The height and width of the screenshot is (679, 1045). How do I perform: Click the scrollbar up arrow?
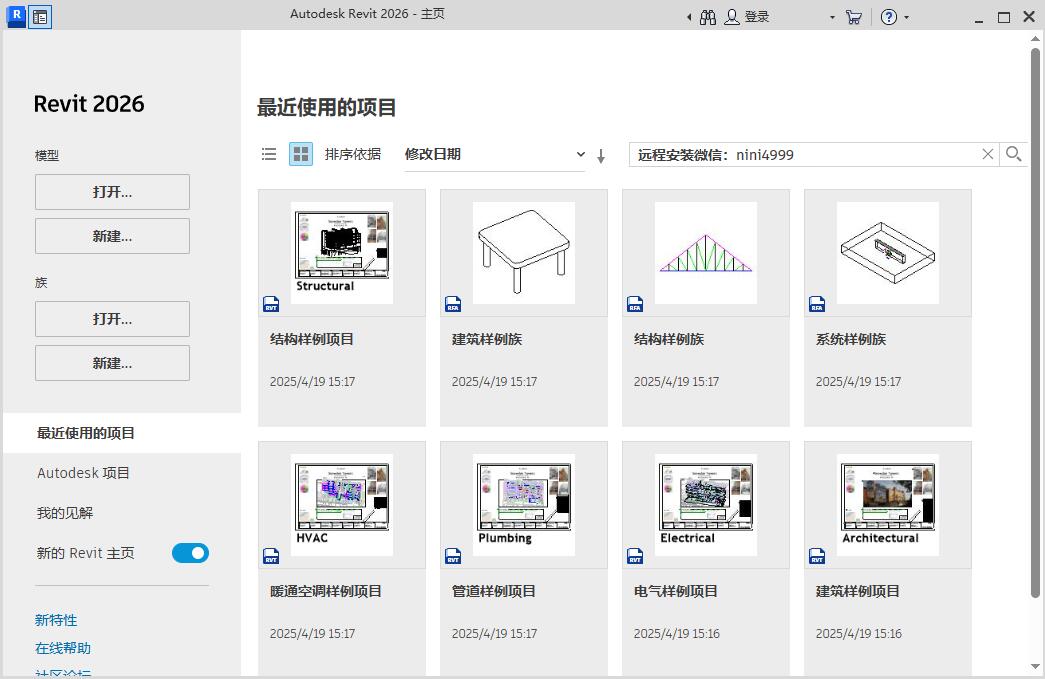point(1035,39)
